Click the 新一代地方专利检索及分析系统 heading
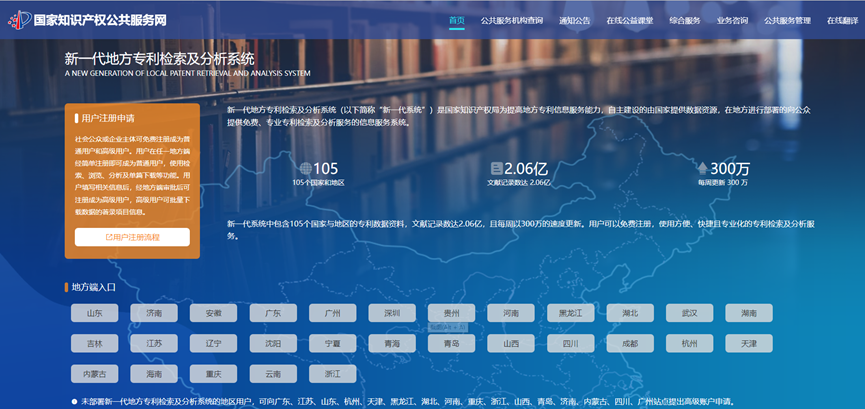The image size is (865, 409). [159, 58]
